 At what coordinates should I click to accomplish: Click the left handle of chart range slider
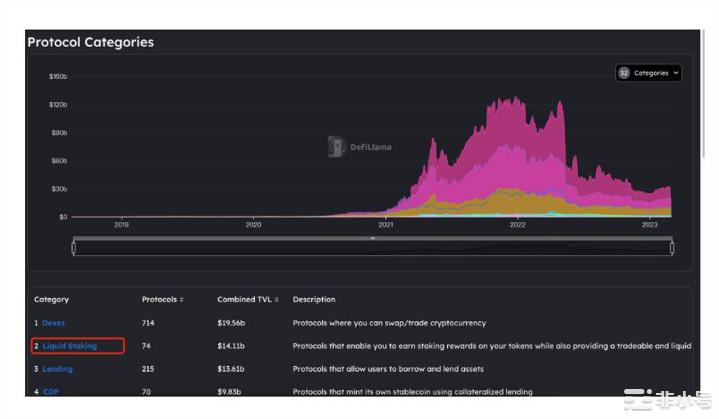[x=74, y=247]
